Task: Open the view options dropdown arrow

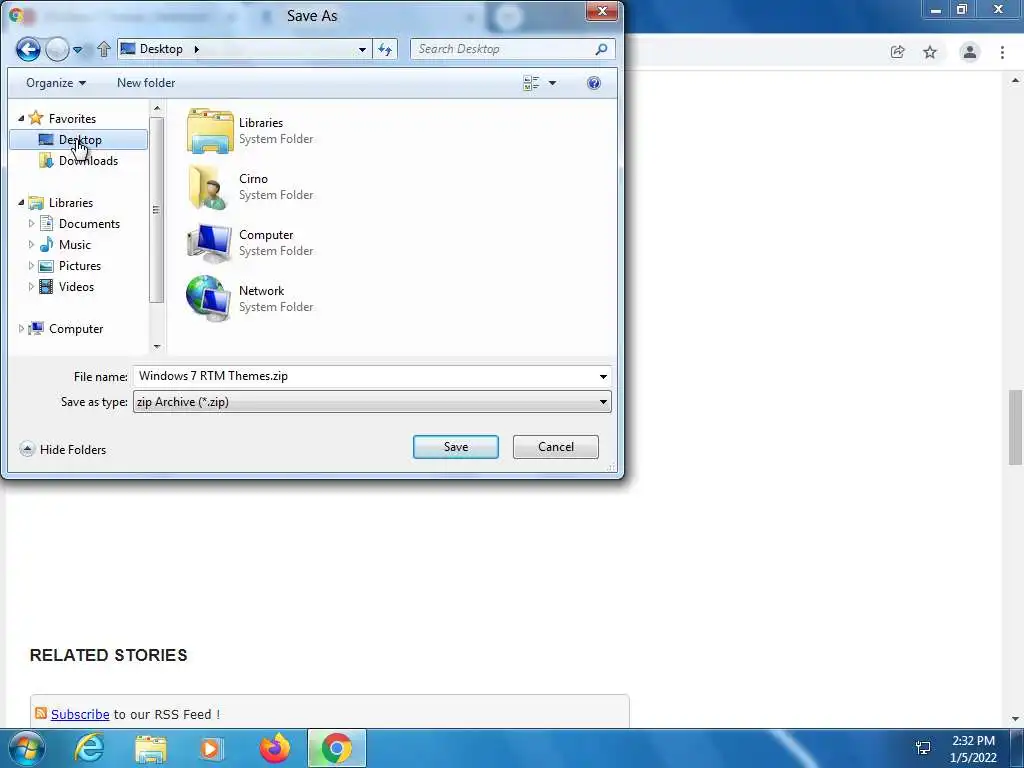Action: tap(552, 83)
